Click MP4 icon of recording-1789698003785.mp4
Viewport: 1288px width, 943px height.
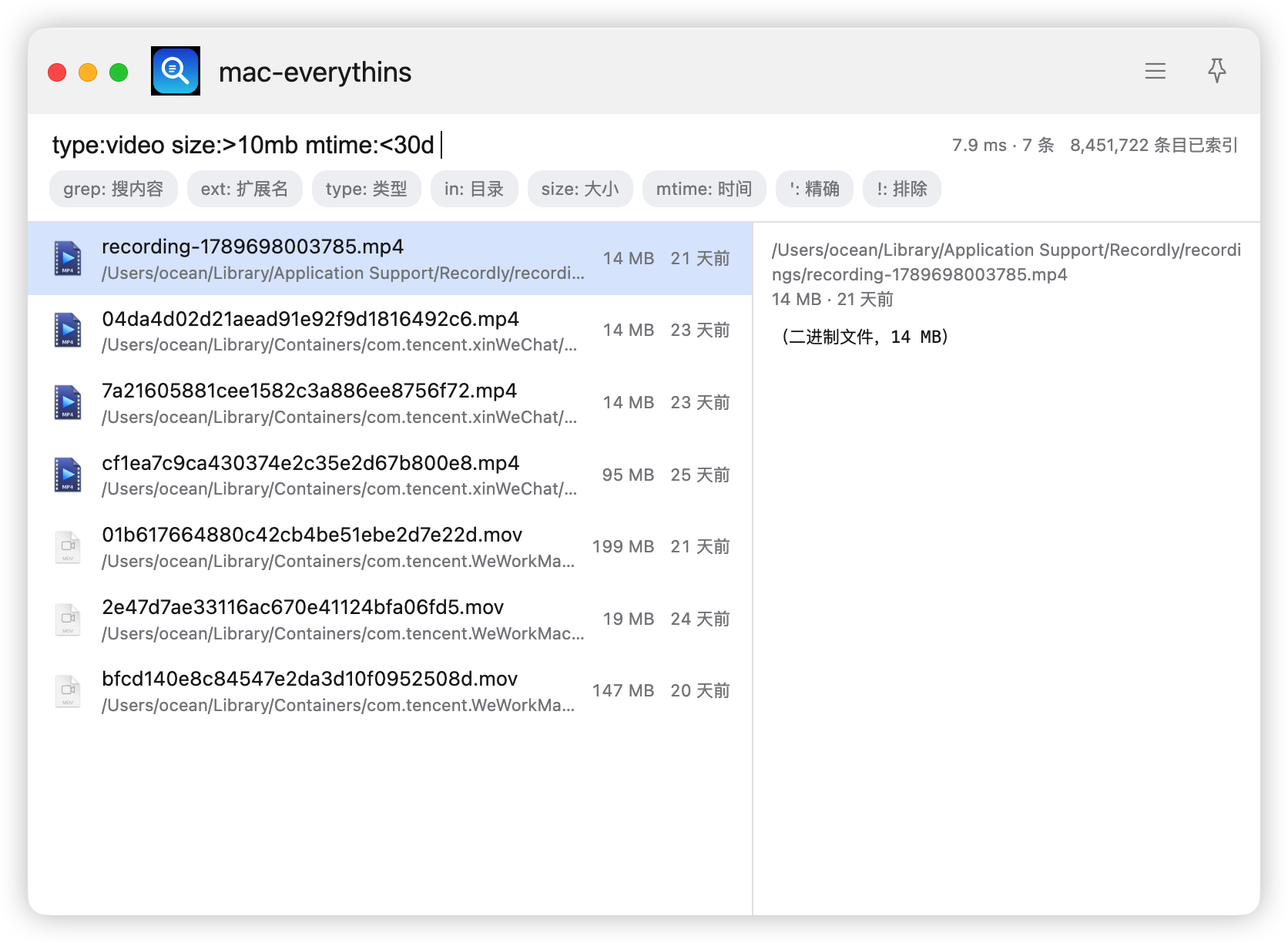pyautogui.click(x=68, y=258)
